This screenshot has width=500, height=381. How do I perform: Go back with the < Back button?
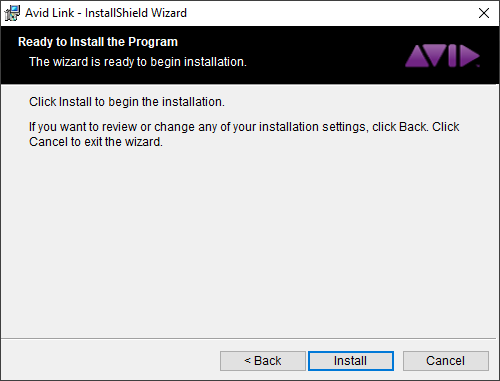click(x=263, y=361)
